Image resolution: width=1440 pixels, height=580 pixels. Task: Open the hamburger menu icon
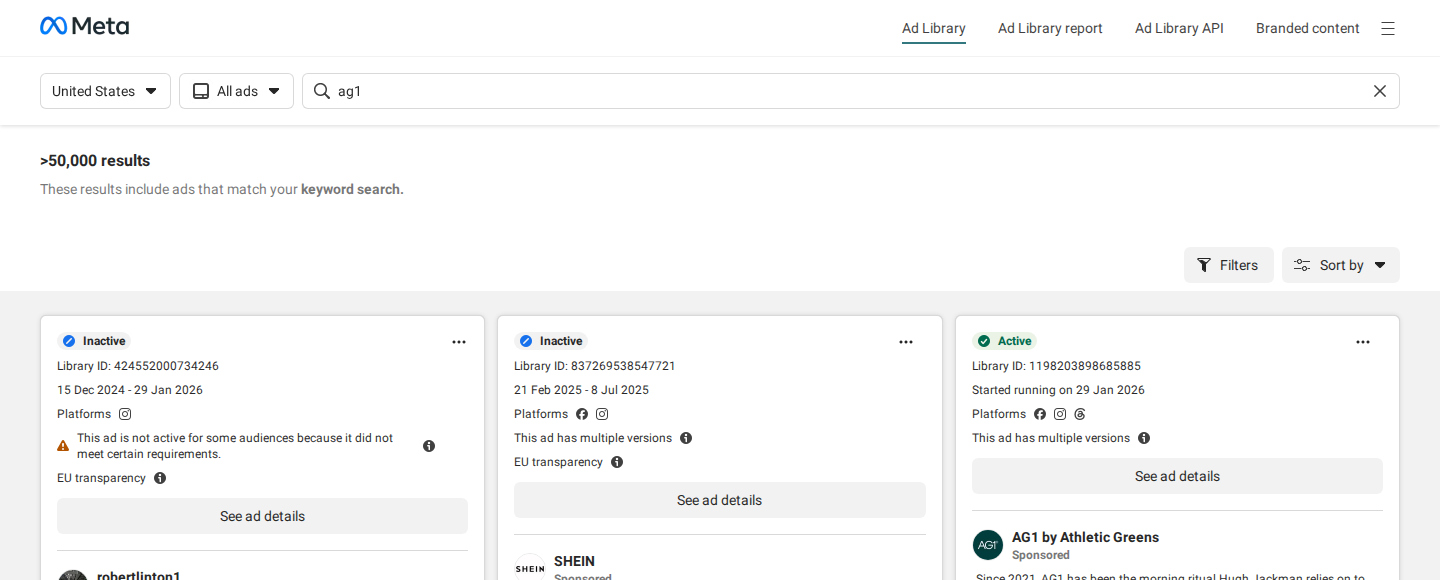tap(1388, 29)
